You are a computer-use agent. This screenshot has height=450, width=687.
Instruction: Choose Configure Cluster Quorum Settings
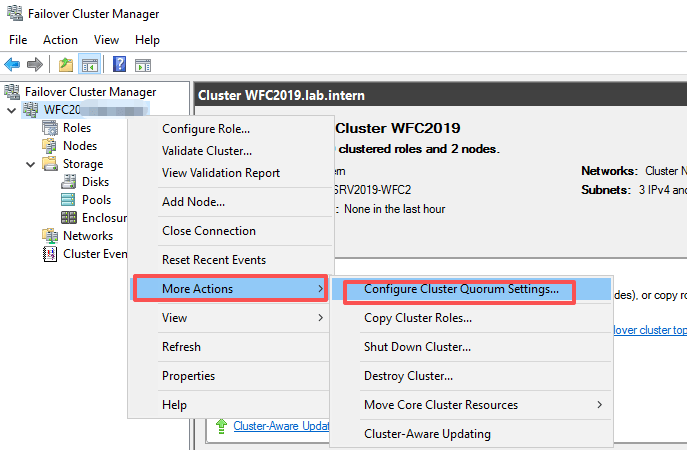tap(461, 289)
